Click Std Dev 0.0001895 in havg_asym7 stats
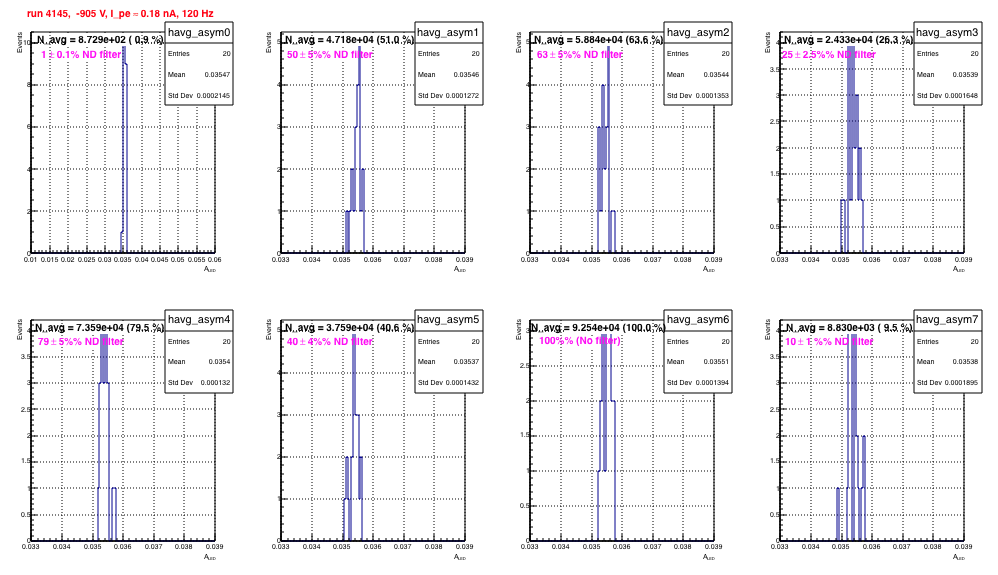Image resolution: width=998 pixels, height=575 pixels. pyautogui.click(x=947, y=383)
